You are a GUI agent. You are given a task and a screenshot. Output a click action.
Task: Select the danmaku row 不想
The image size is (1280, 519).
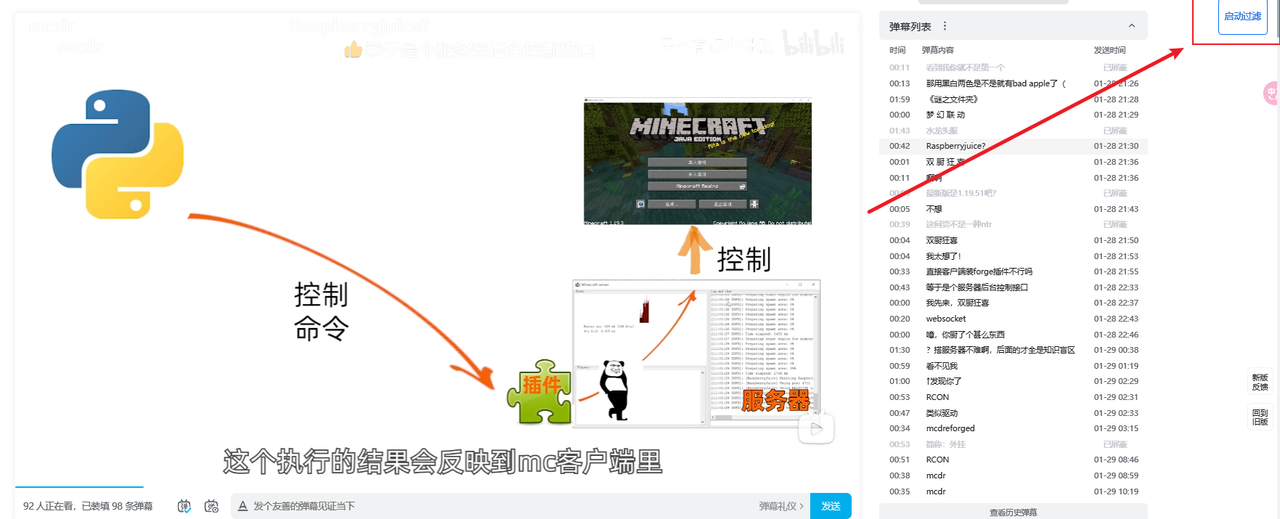point(1013,209)
